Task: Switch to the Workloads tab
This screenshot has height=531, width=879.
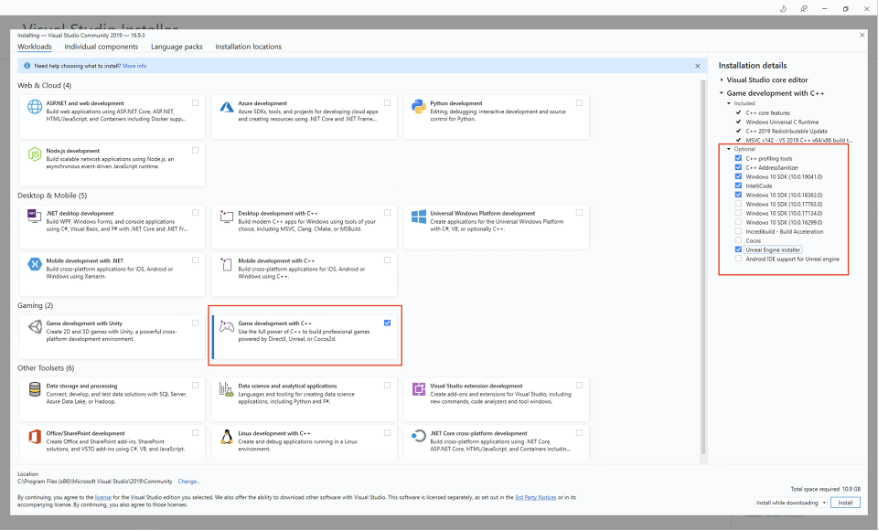Action: point(34,47)
